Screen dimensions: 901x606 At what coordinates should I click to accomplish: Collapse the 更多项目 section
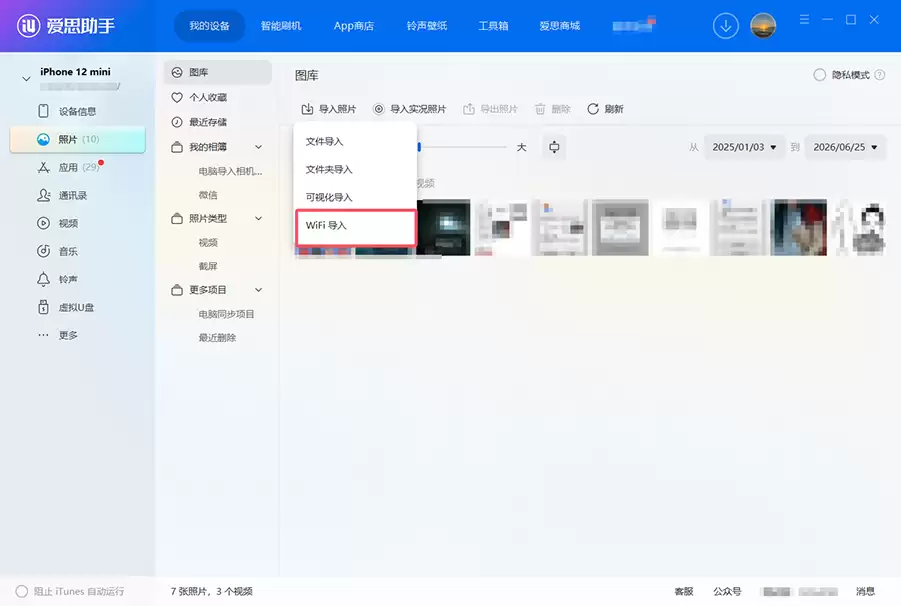click(x=259, y=290)
